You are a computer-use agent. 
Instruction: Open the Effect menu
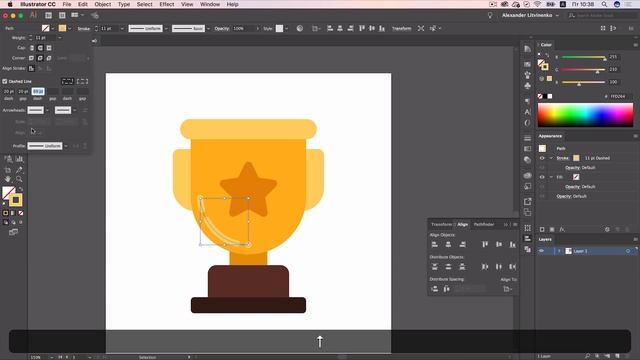click(167, 4)
